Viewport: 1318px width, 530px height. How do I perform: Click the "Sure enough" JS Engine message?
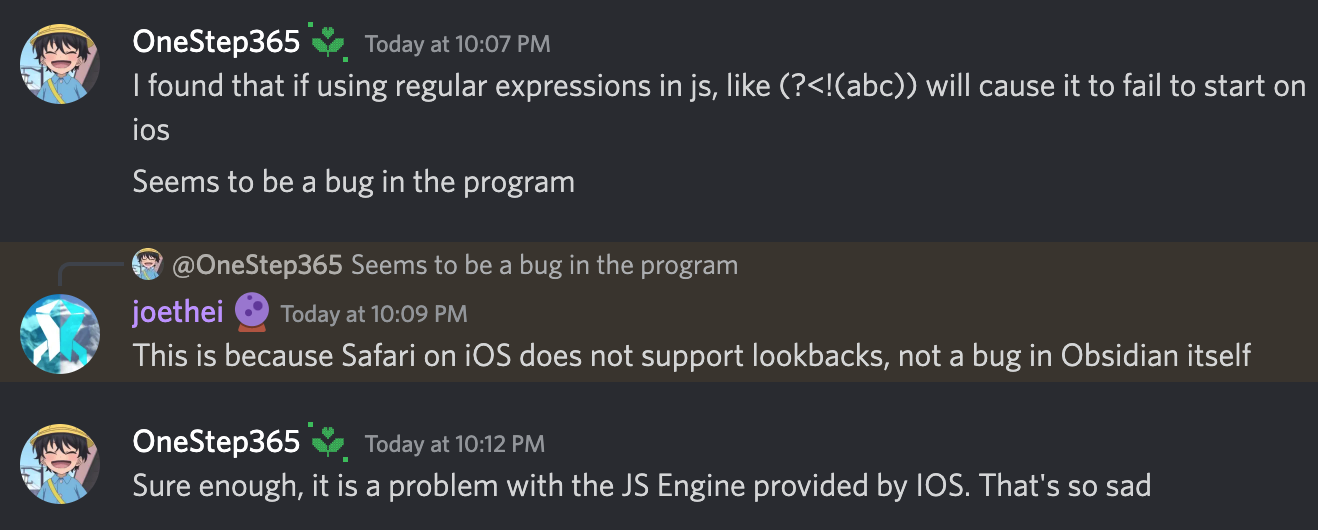[641, 486]
